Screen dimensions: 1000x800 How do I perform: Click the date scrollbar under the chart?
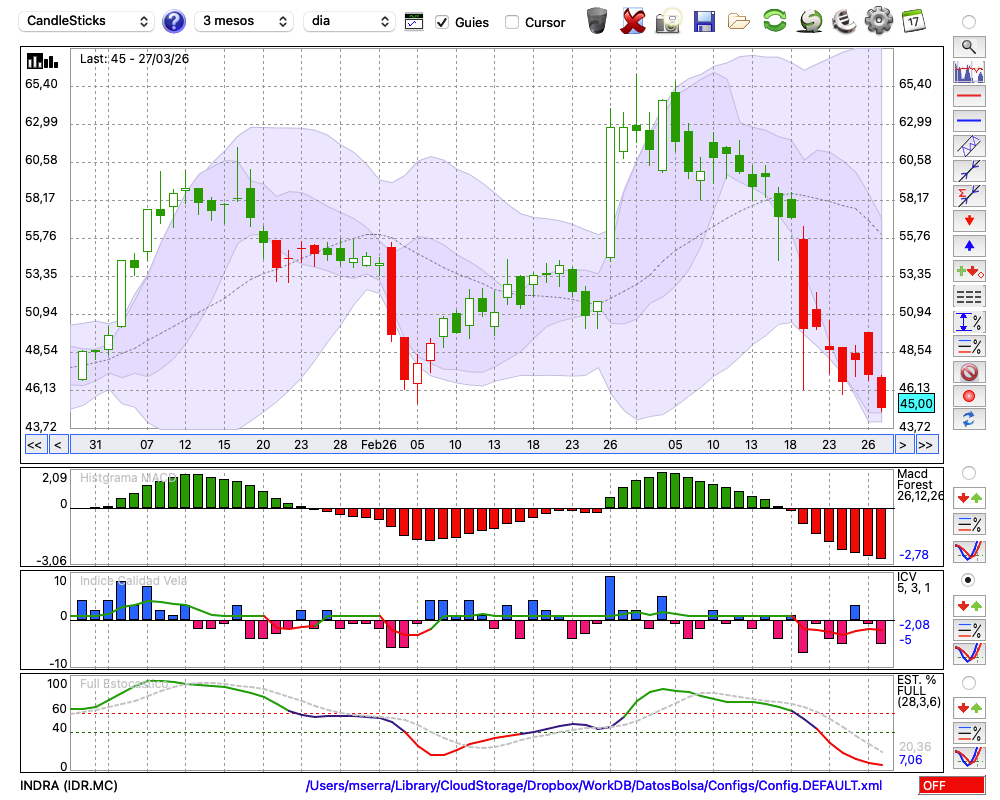[480, 445]
